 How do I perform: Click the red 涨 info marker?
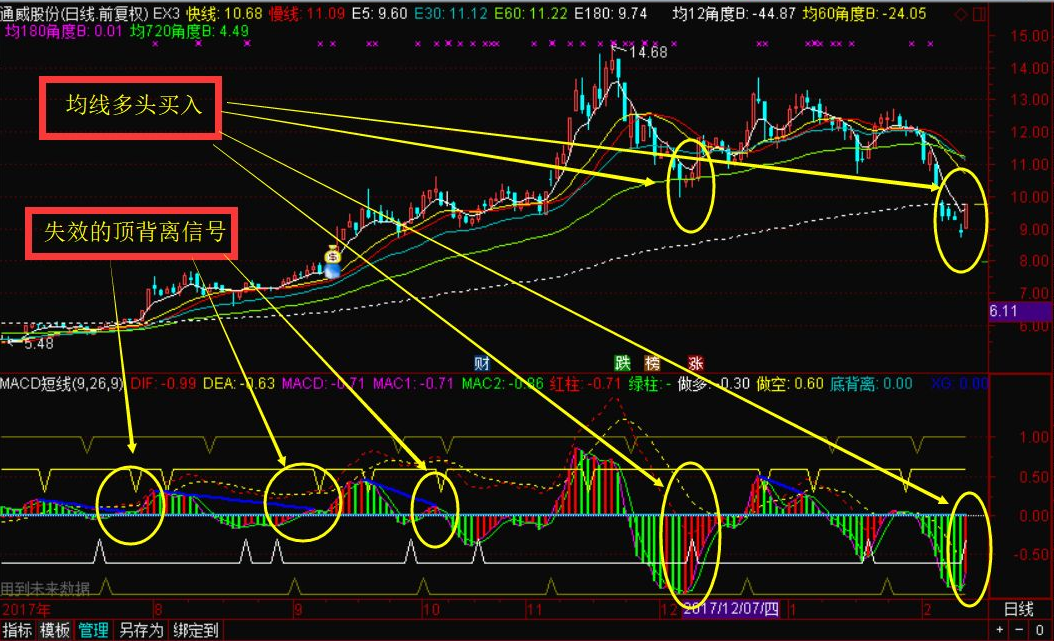695,364
